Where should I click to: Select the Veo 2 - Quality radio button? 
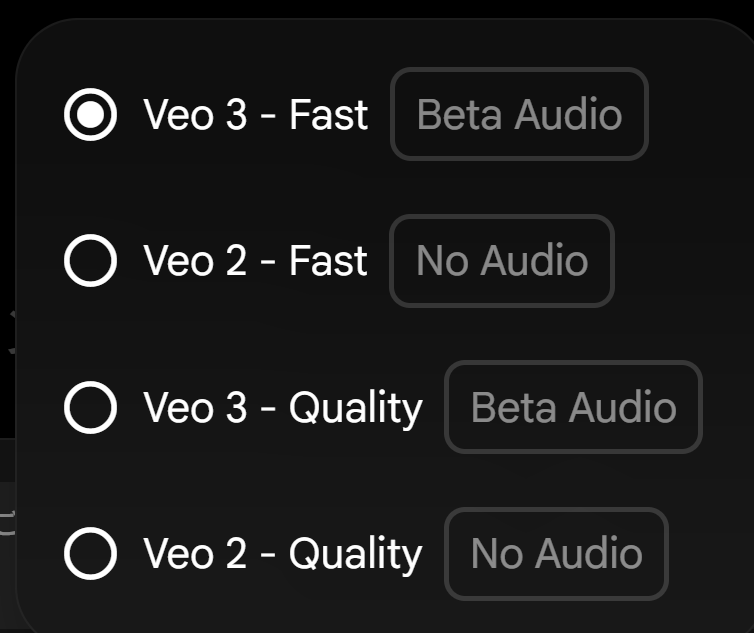pyautogui.click(x=90, y=554)
